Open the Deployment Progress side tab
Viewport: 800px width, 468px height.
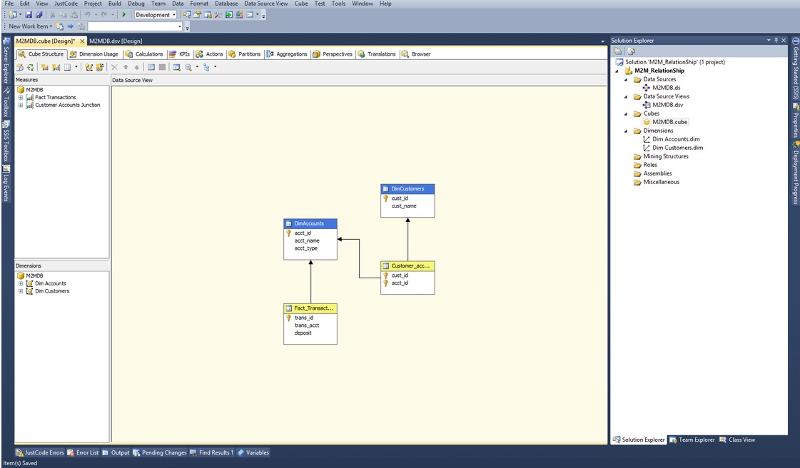tap(795, 173)
